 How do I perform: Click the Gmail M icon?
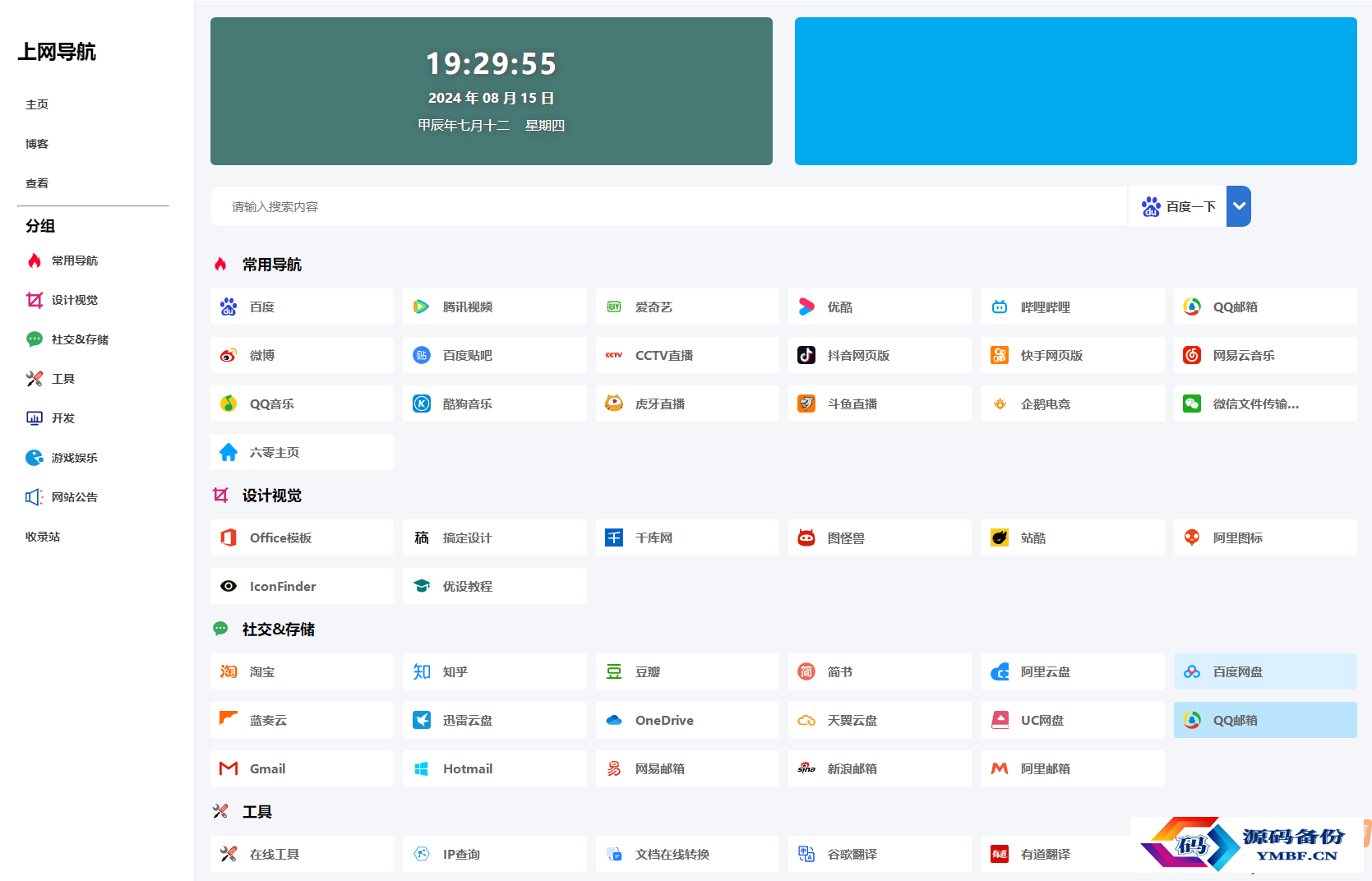(x=229, y=768)
